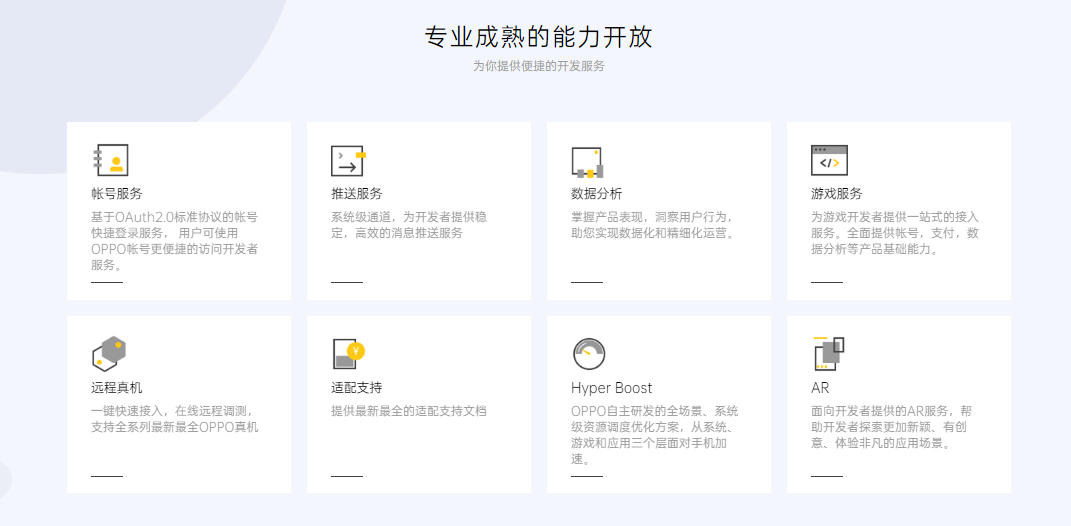The width and height of the screenshot is (1071, 526).
Task: Open the 帐号服务 title link
Action: point(117,194)
